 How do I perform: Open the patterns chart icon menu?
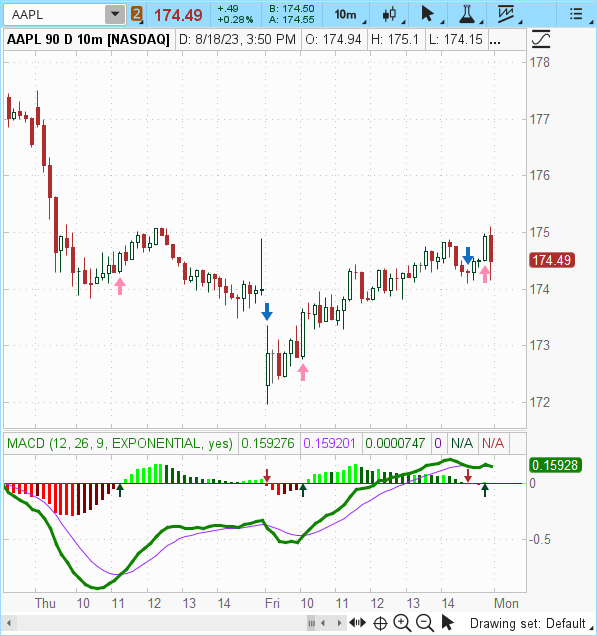point(508,15)
